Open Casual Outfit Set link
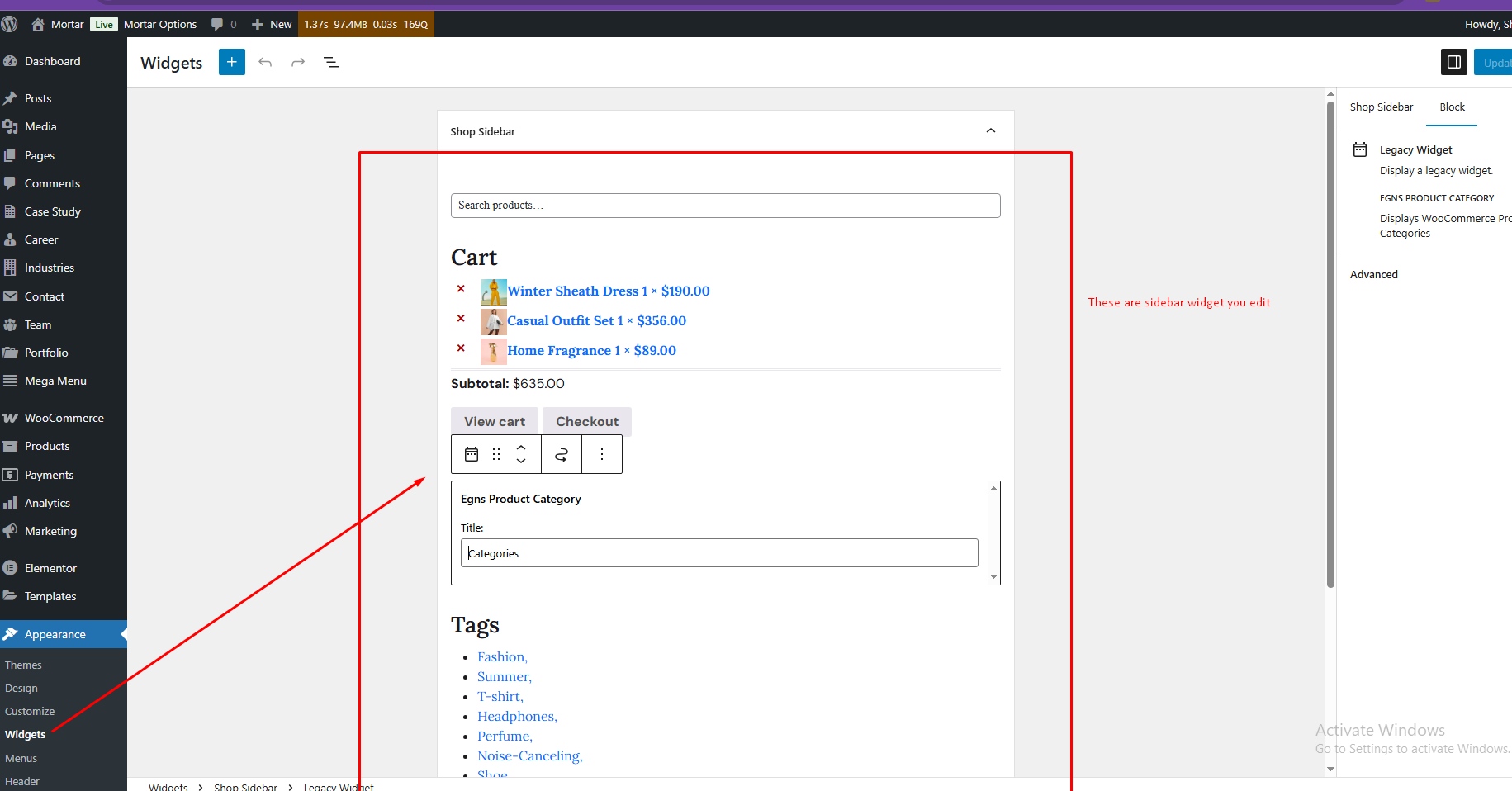1512x791 pixels. [x=597, y=320]
